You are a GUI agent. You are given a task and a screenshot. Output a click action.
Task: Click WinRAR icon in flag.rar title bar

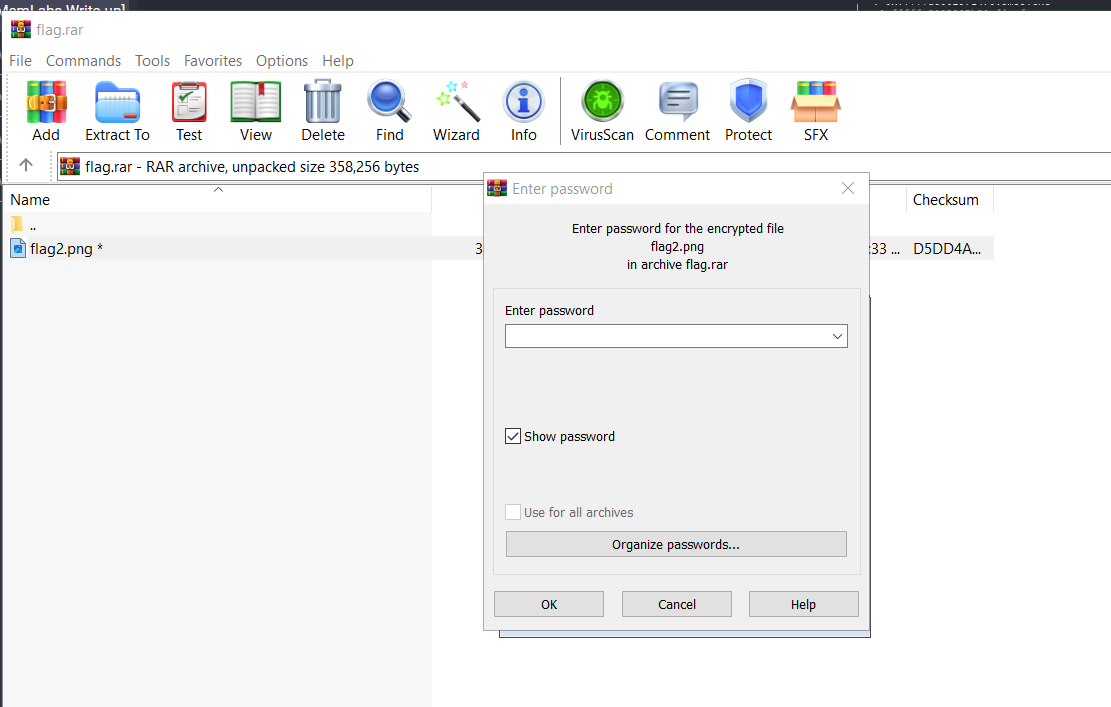[21, 29]
